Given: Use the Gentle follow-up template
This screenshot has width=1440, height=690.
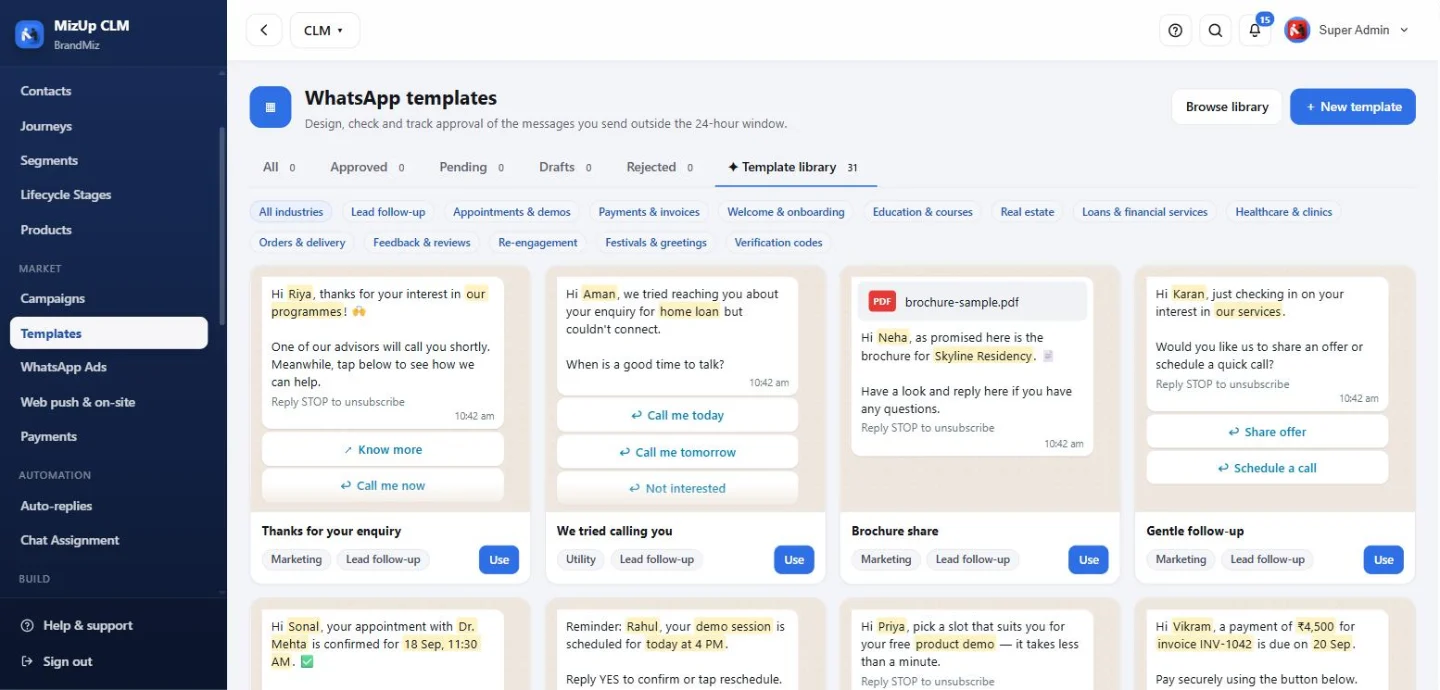Looking at the screenshot, I should 1384,560.
